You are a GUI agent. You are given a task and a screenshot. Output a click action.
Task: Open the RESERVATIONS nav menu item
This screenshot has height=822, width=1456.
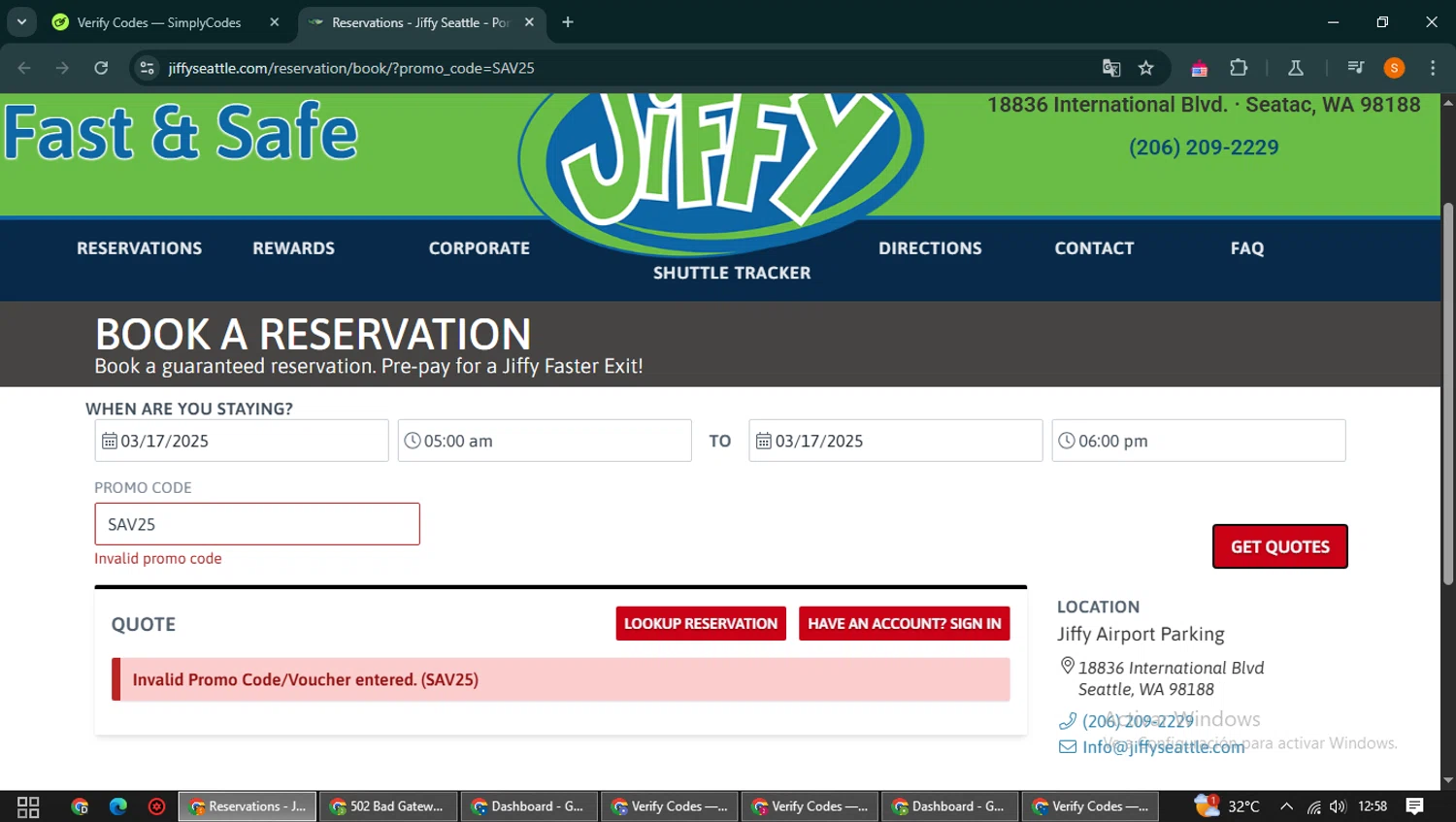pos(140,248)
